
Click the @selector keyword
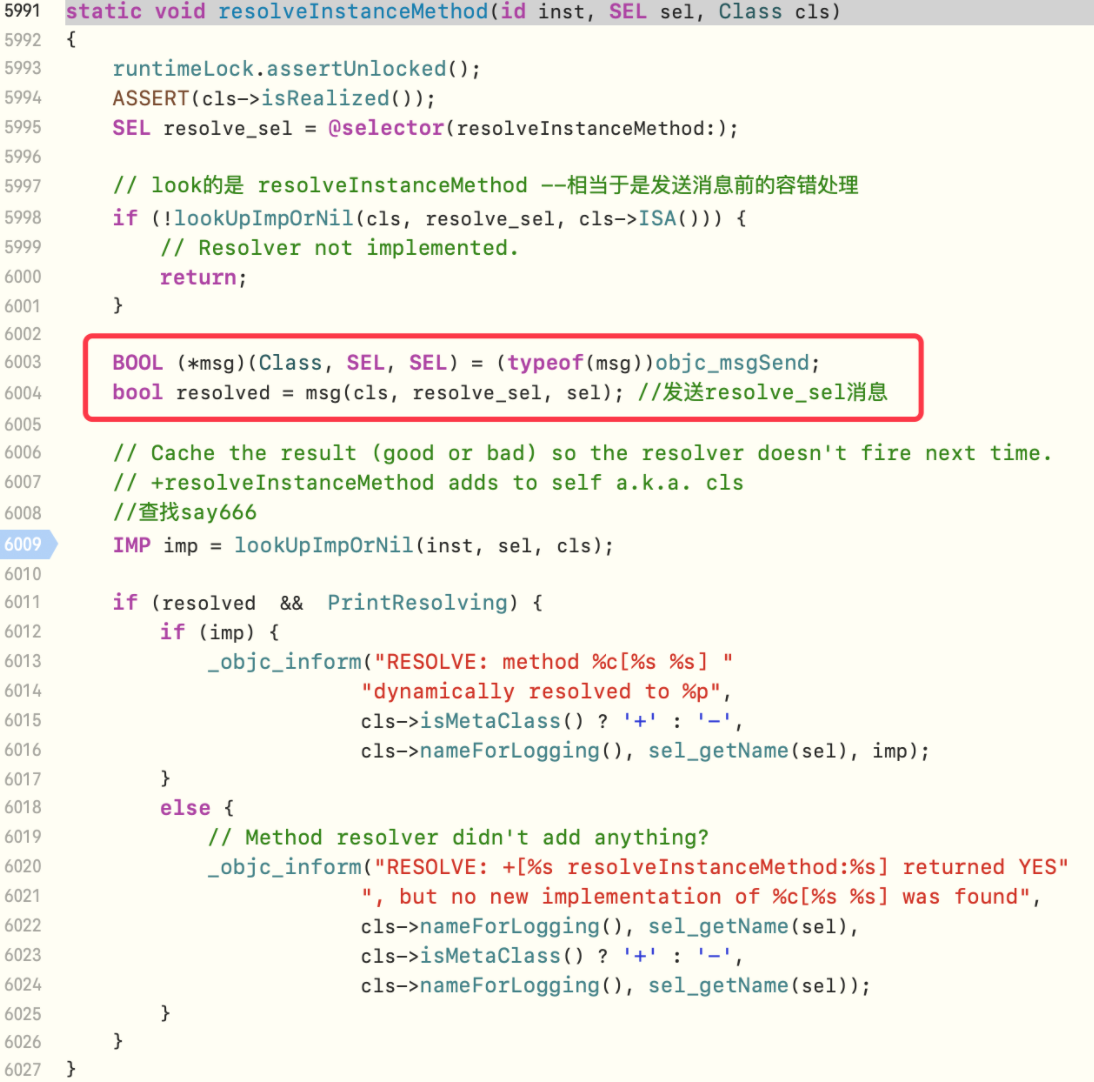[386, 128]
